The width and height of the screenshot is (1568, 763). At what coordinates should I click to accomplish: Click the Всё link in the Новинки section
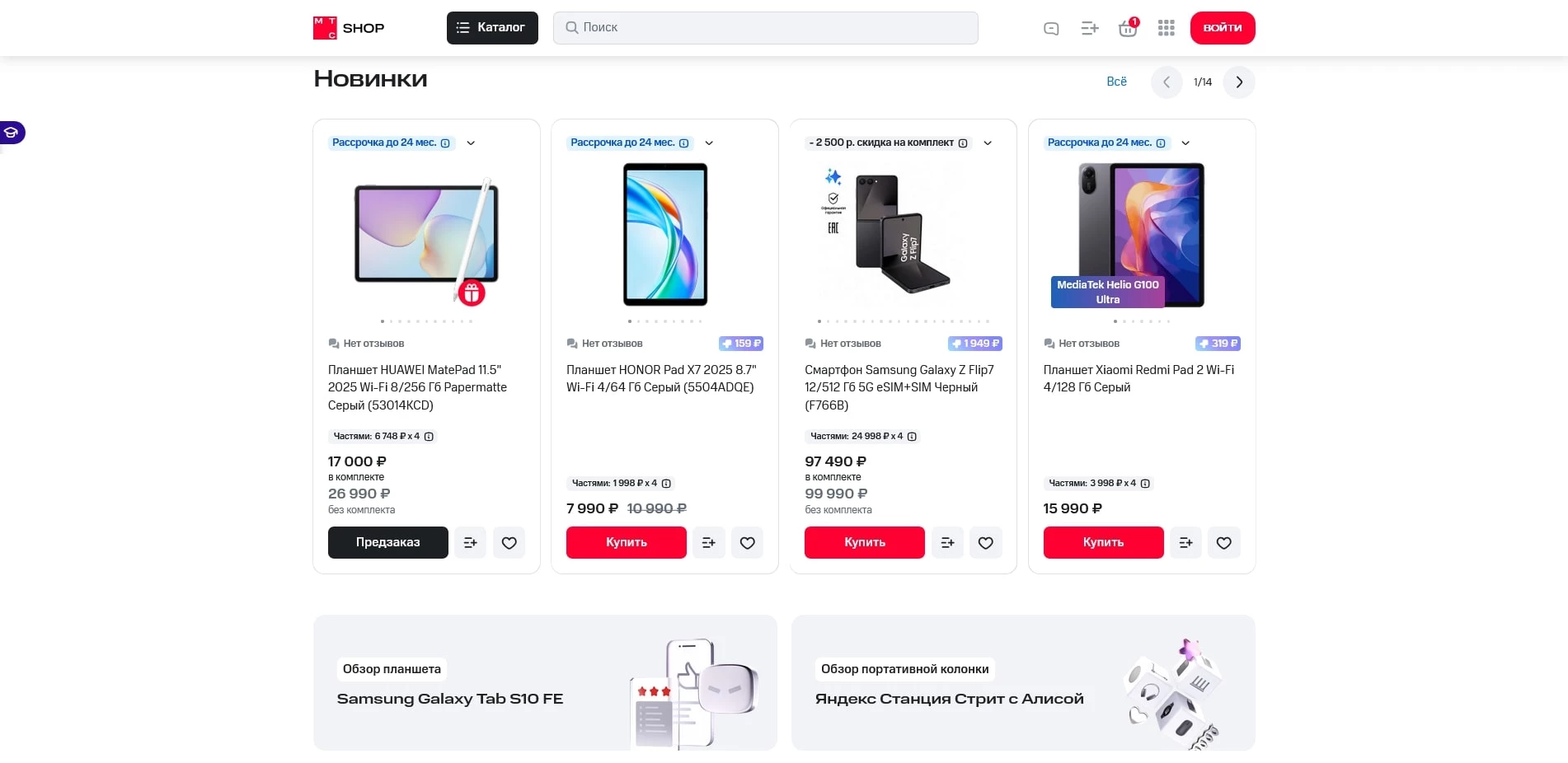(x=1116, y=82)
